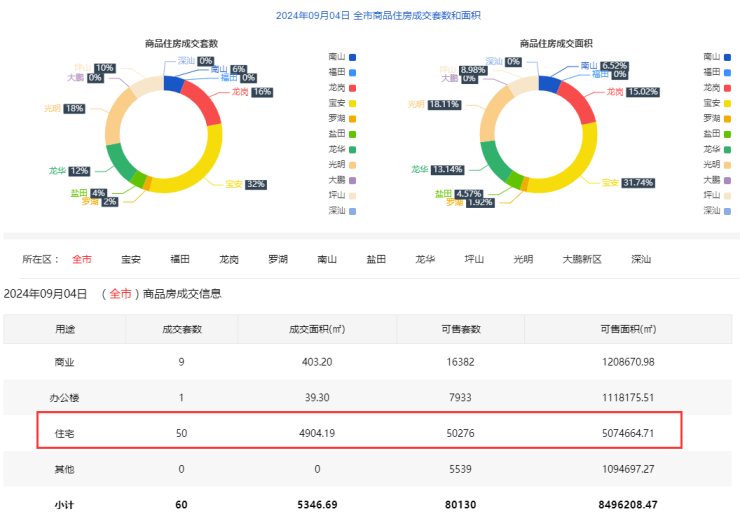Select the 深汕 district tab
Image resolution: width=740 pixels, height=528 pixels.
pos(641,259)
